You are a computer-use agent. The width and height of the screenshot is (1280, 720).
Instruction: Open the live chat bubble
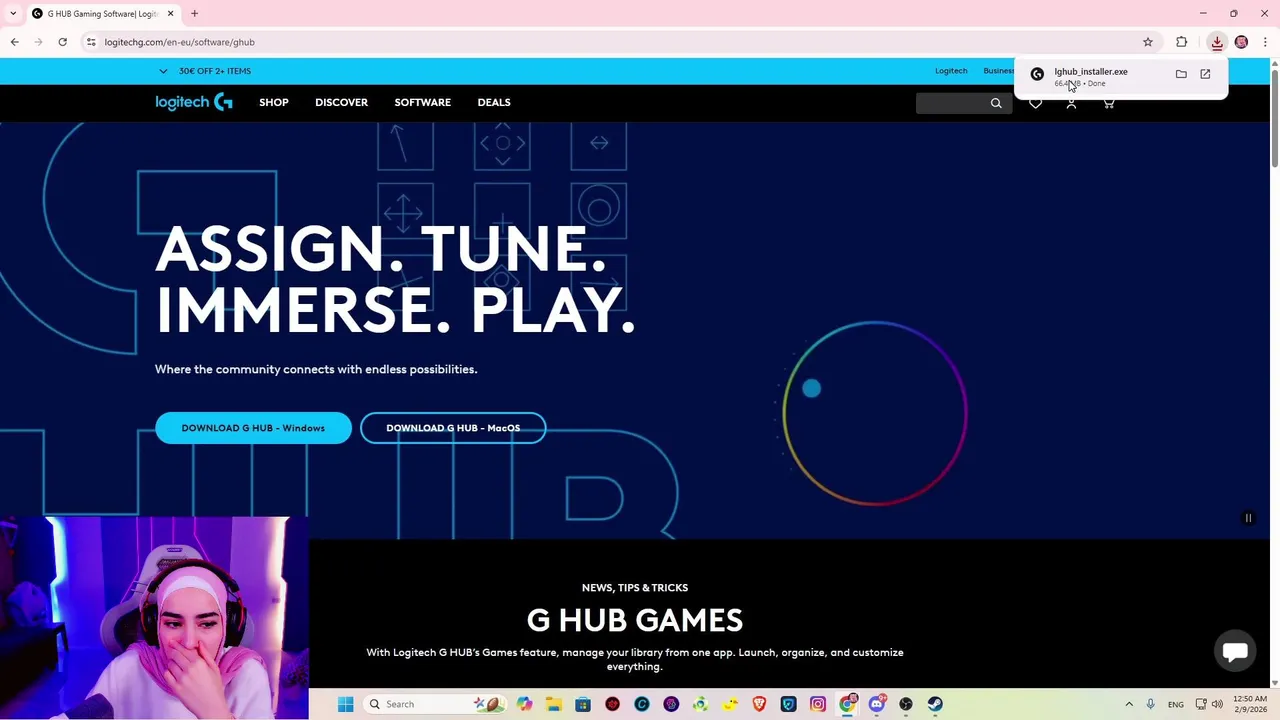point(1235,652)
